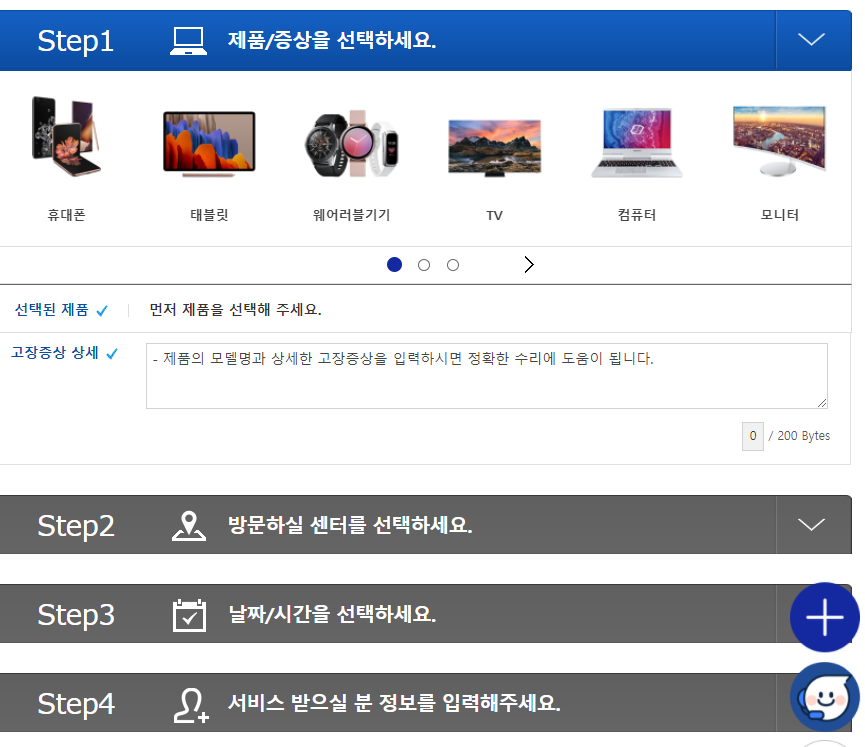This screenshot has height=747, width=865.
Task: Click the 고장증상 상세 label
Action: (55, 352)
